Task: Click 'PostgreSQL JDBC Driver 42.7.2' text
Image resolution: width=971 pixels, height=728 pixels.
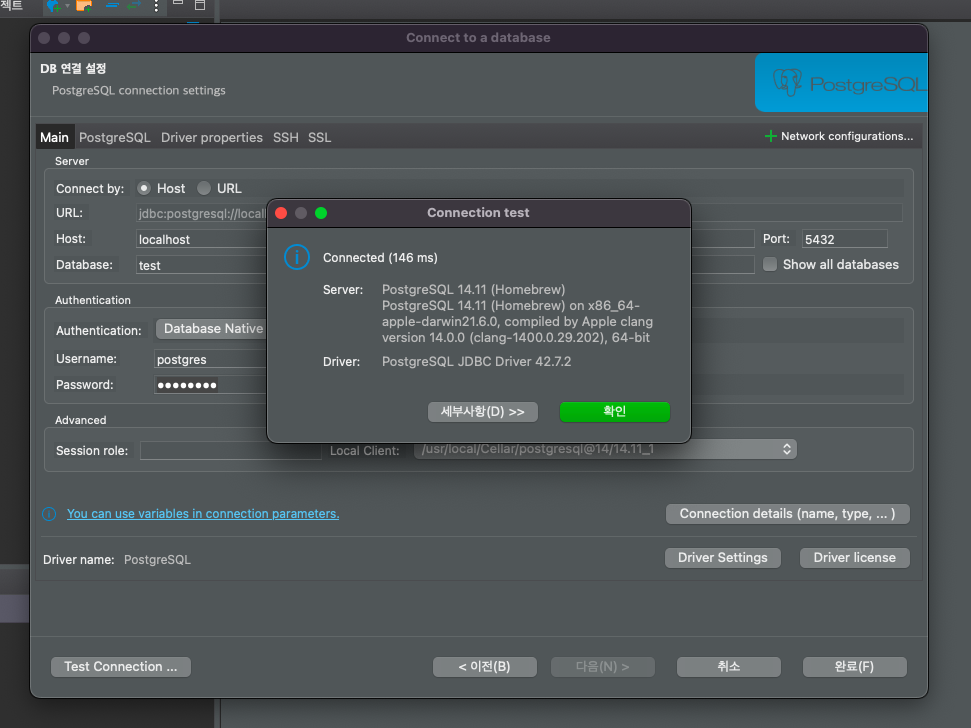Action: 476,362
